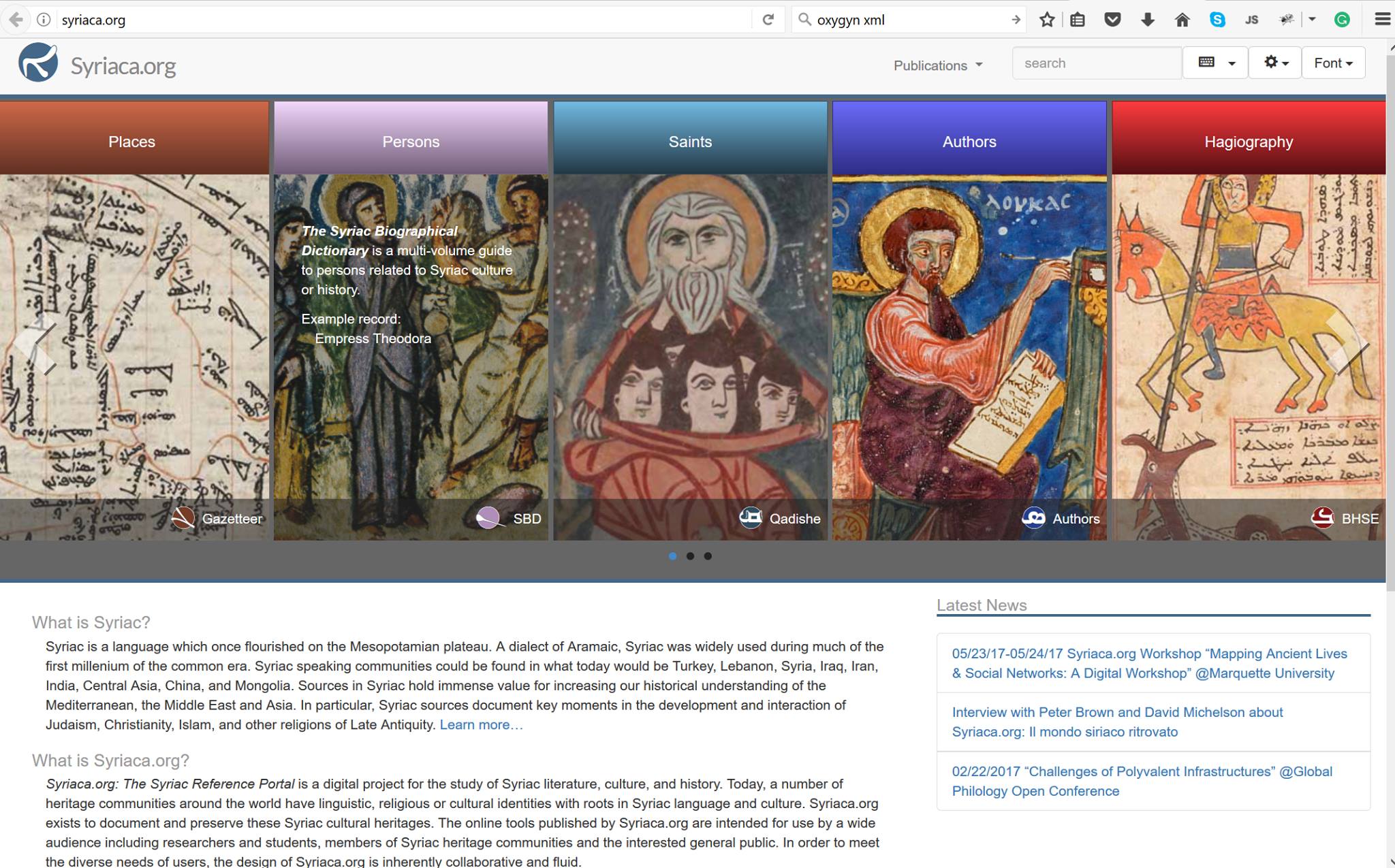
Task: Click the Skype extension icon
Action: 1217,20
